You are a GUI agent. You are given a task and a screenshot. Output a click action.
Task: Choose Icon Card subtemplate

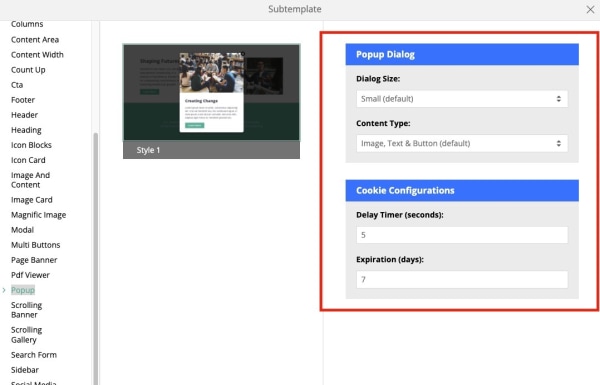point(28,160)
